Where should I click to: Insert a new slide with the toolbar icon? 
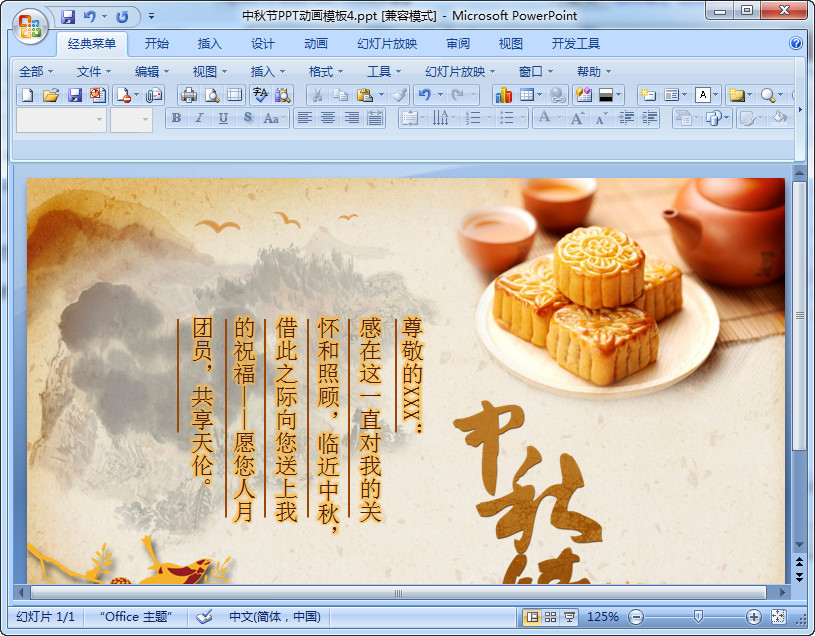(x=648, y=95)
